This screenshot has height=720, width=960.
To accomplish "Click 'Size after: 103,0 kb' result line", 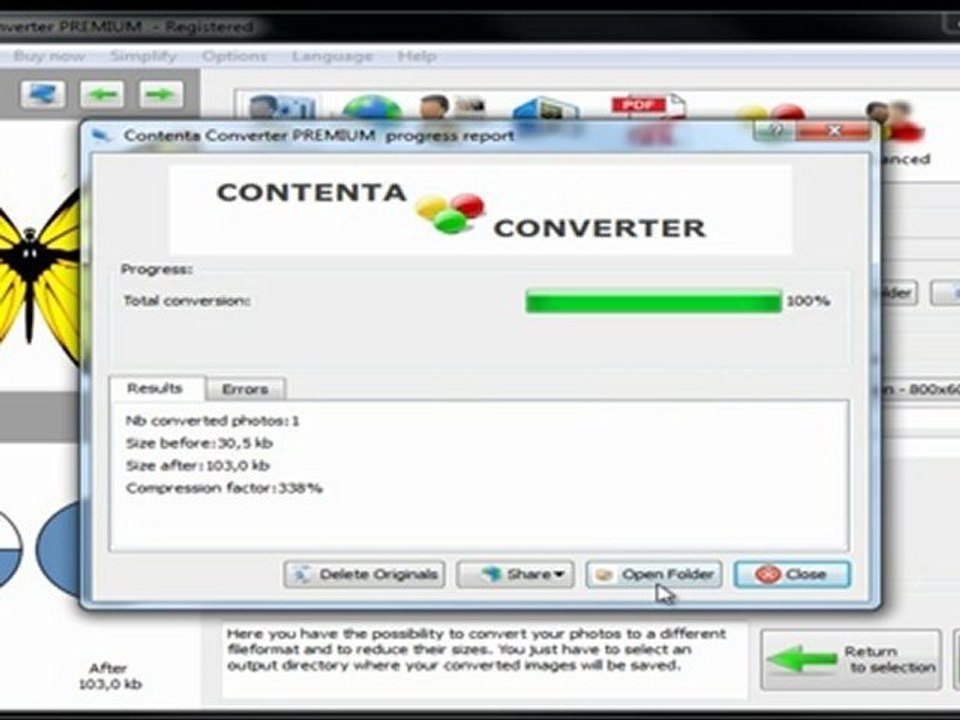I will point(197,466).
